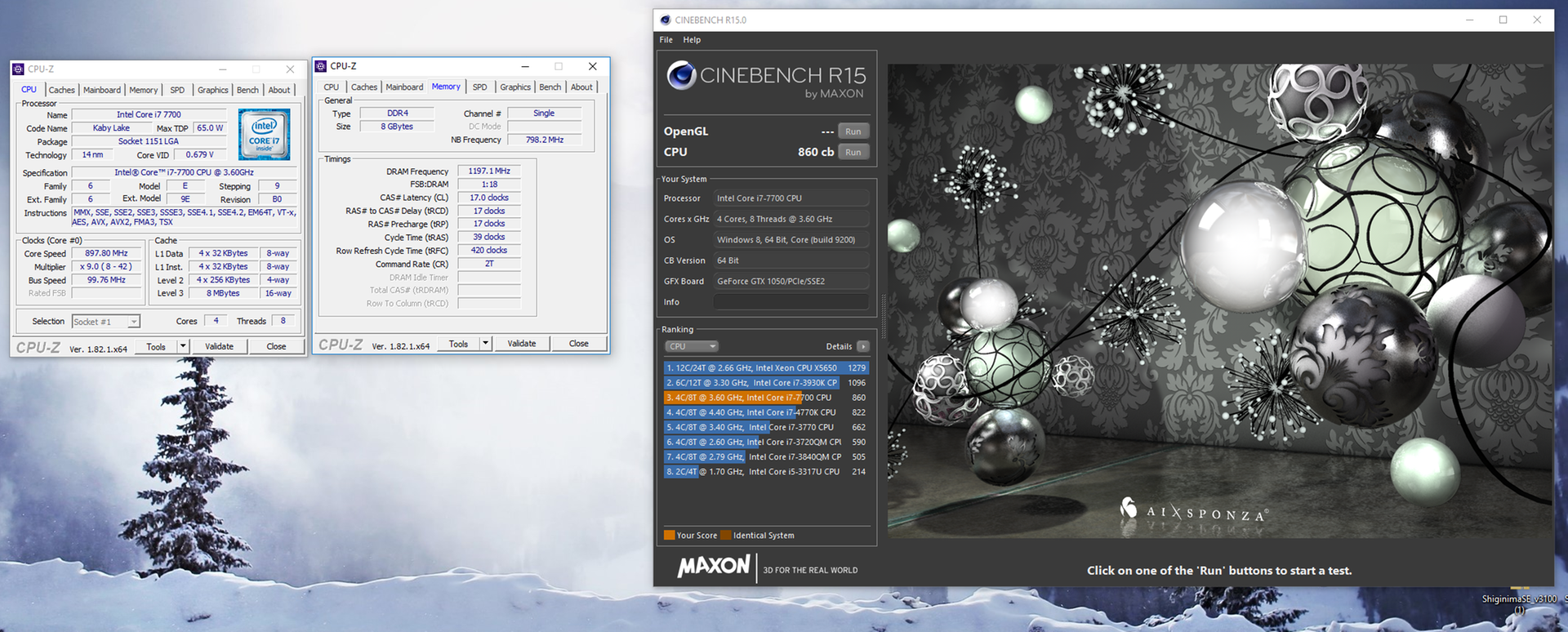Click the Info input field in Your System
The height and width of the screenshot is (632, 1568).
pos(791,302)
